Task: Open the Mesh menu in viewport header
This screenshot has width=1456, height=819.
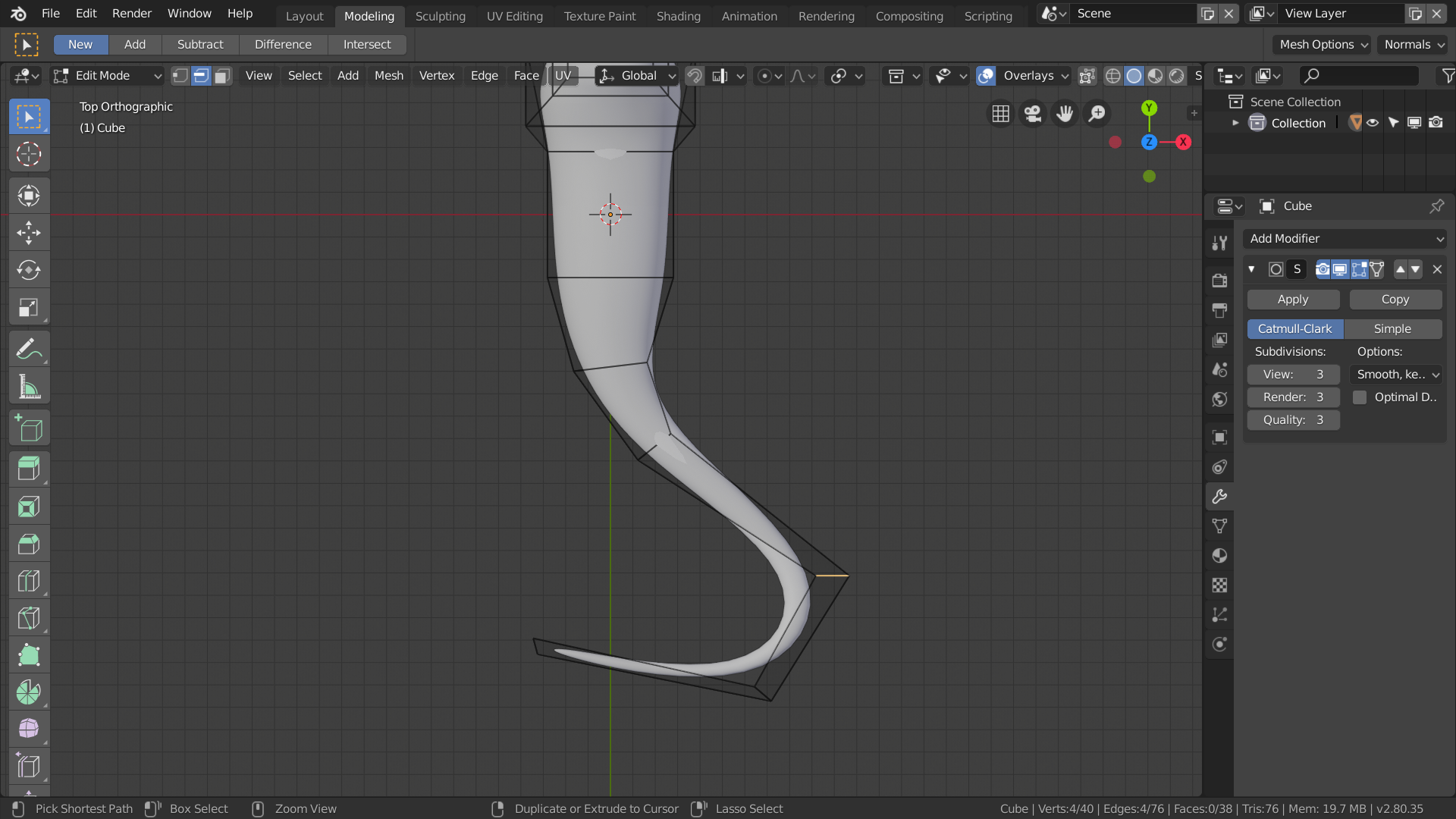Action: [x=389, y=76]
